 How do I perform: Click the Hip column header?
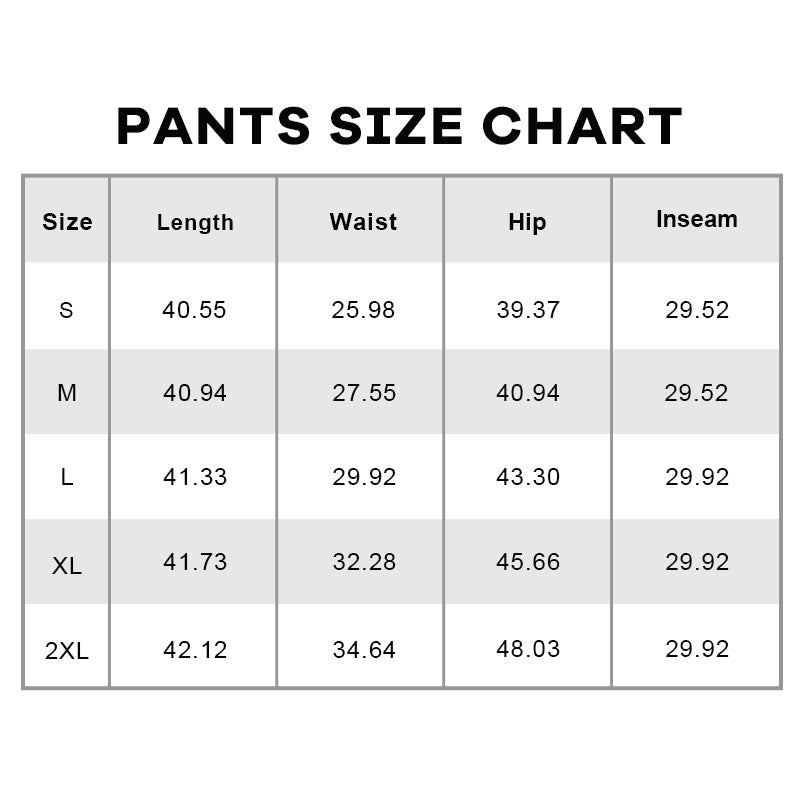pyautogui.click(x=528, y=223)
